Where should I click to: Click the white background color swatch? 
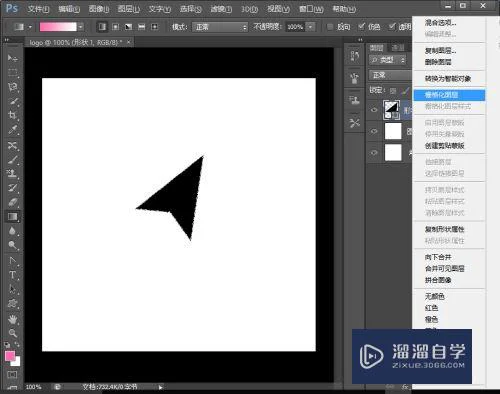coord(17,362)
